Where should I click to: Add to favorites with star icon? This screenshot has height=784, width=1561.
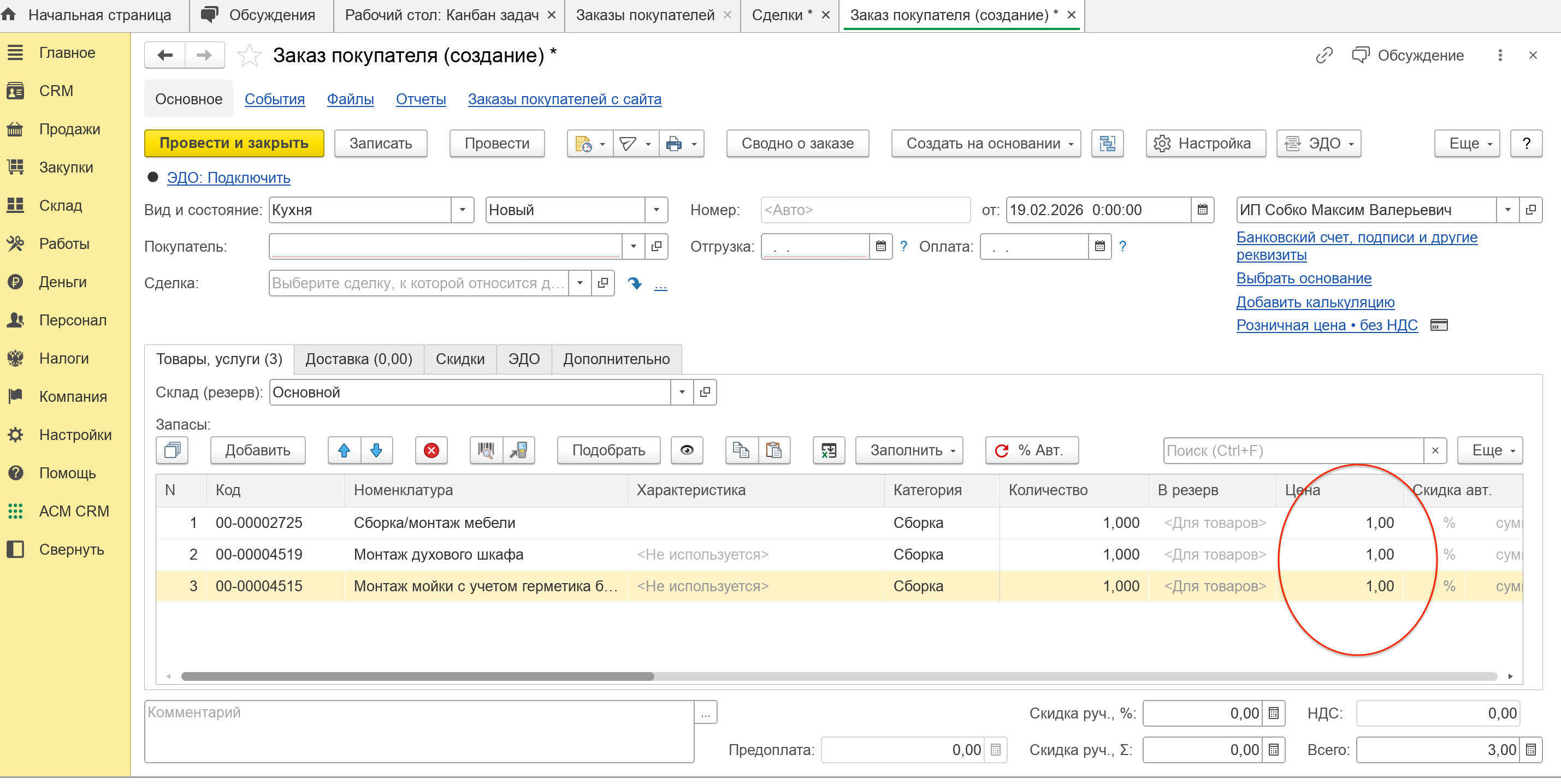click(249, 56)
